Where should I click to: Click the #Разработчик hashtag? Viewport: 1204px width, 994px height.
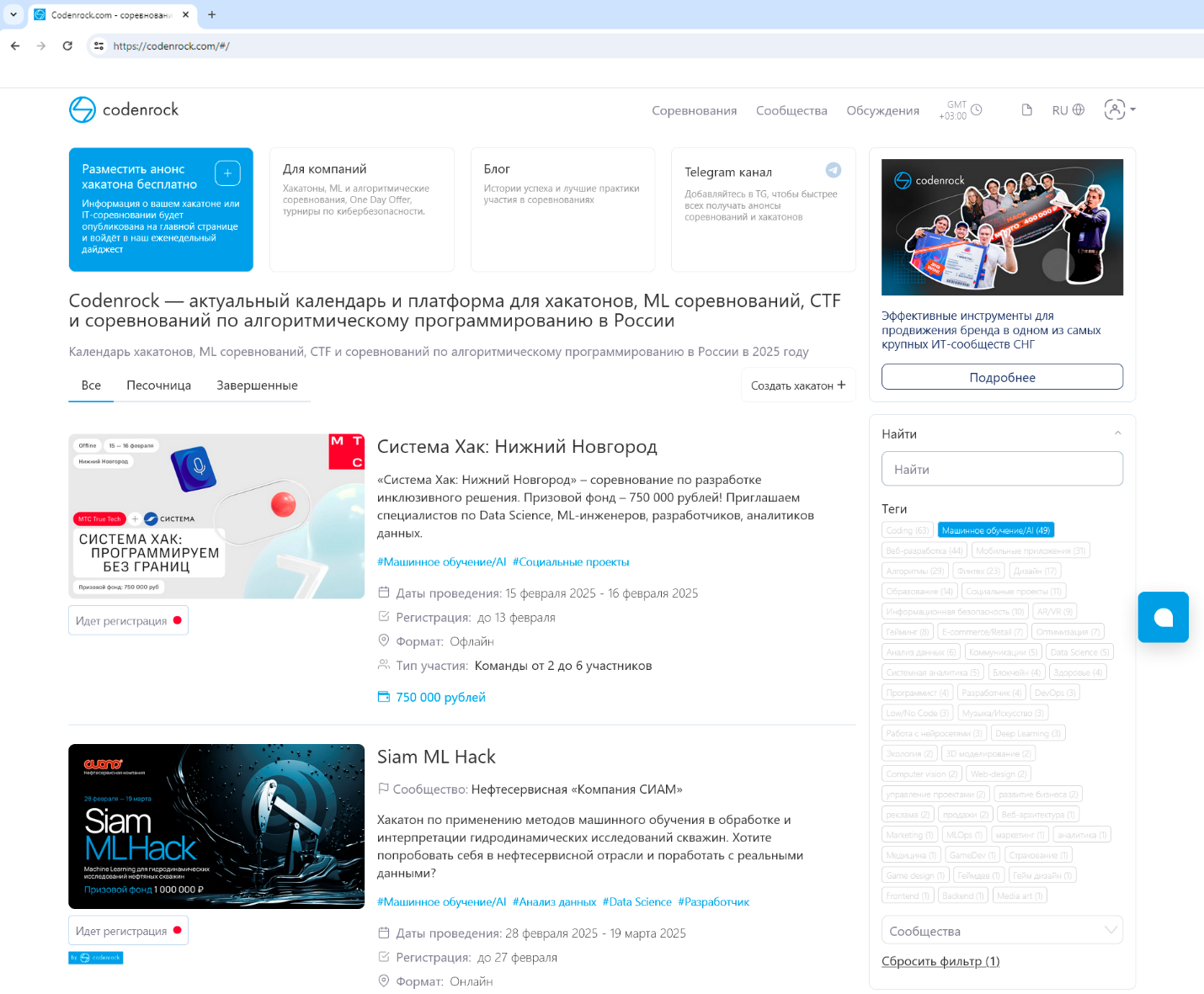pyautogui.click(x=713, y=902)
